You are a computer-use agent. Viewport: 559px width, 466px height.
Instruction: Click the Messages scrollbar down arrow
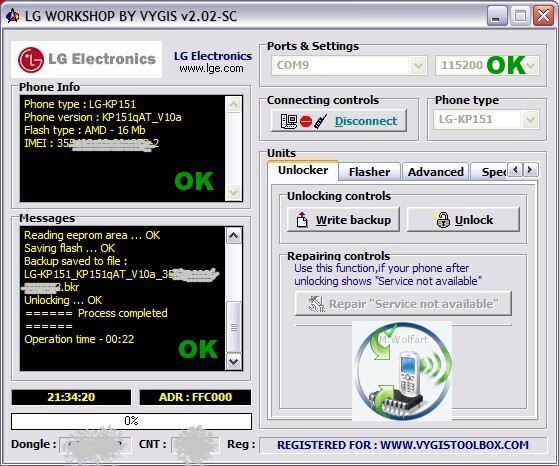tap(234, 362)
